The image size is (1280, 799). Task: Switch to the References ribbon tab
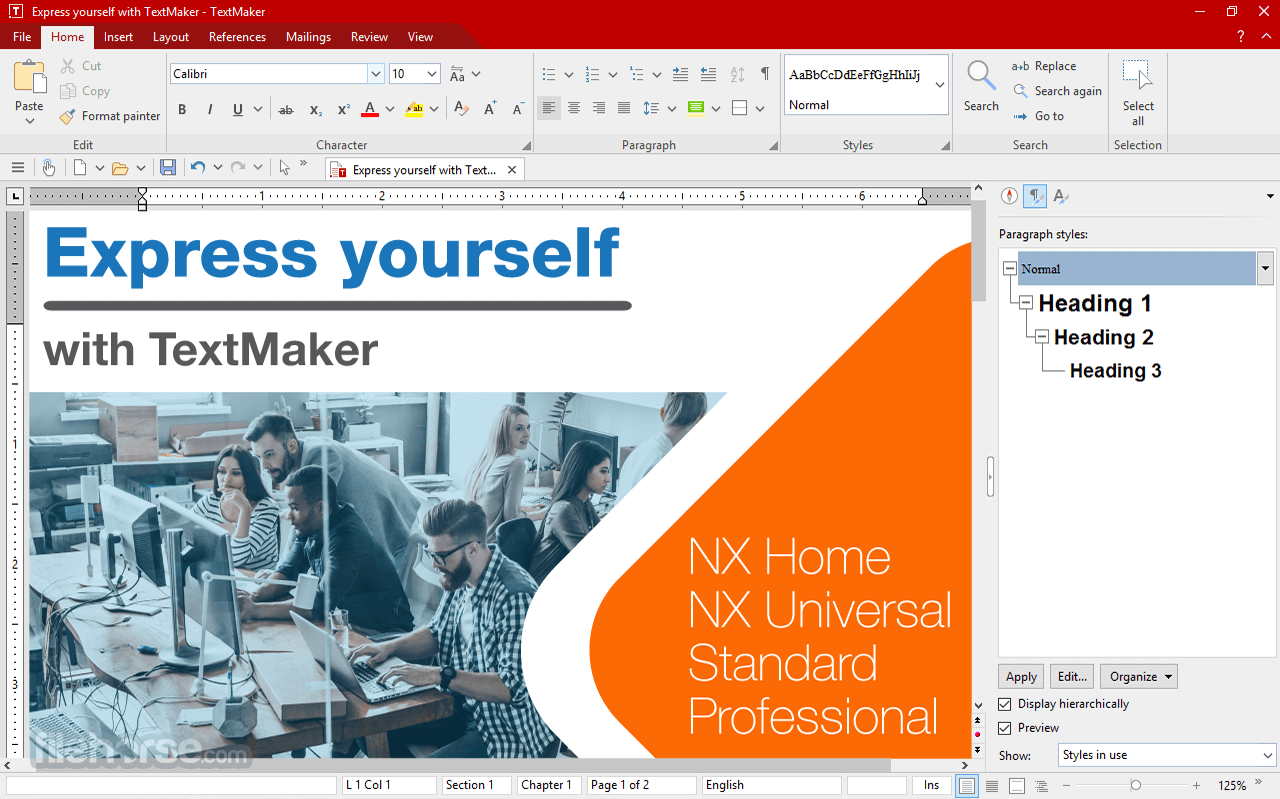point(237,37)
